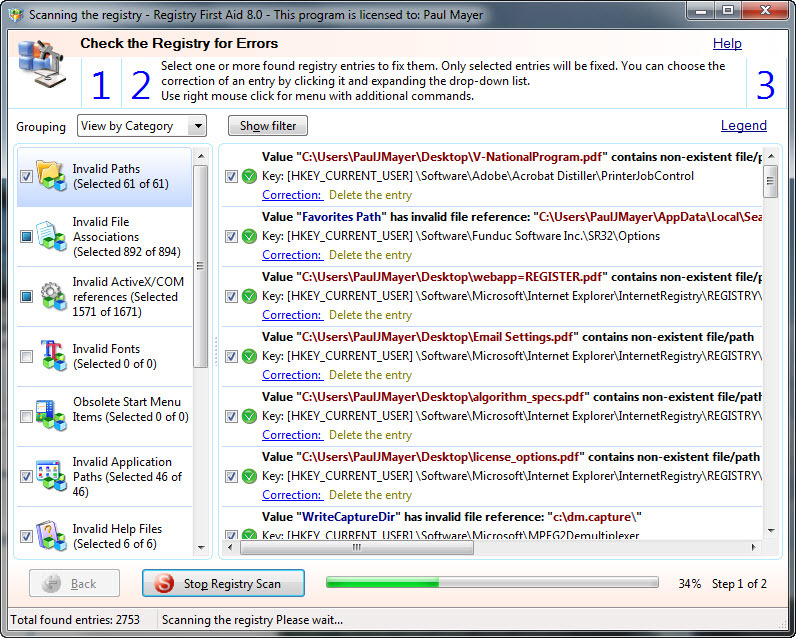Go to wizard step 2

pyautogui.click(x=141, y=85)
